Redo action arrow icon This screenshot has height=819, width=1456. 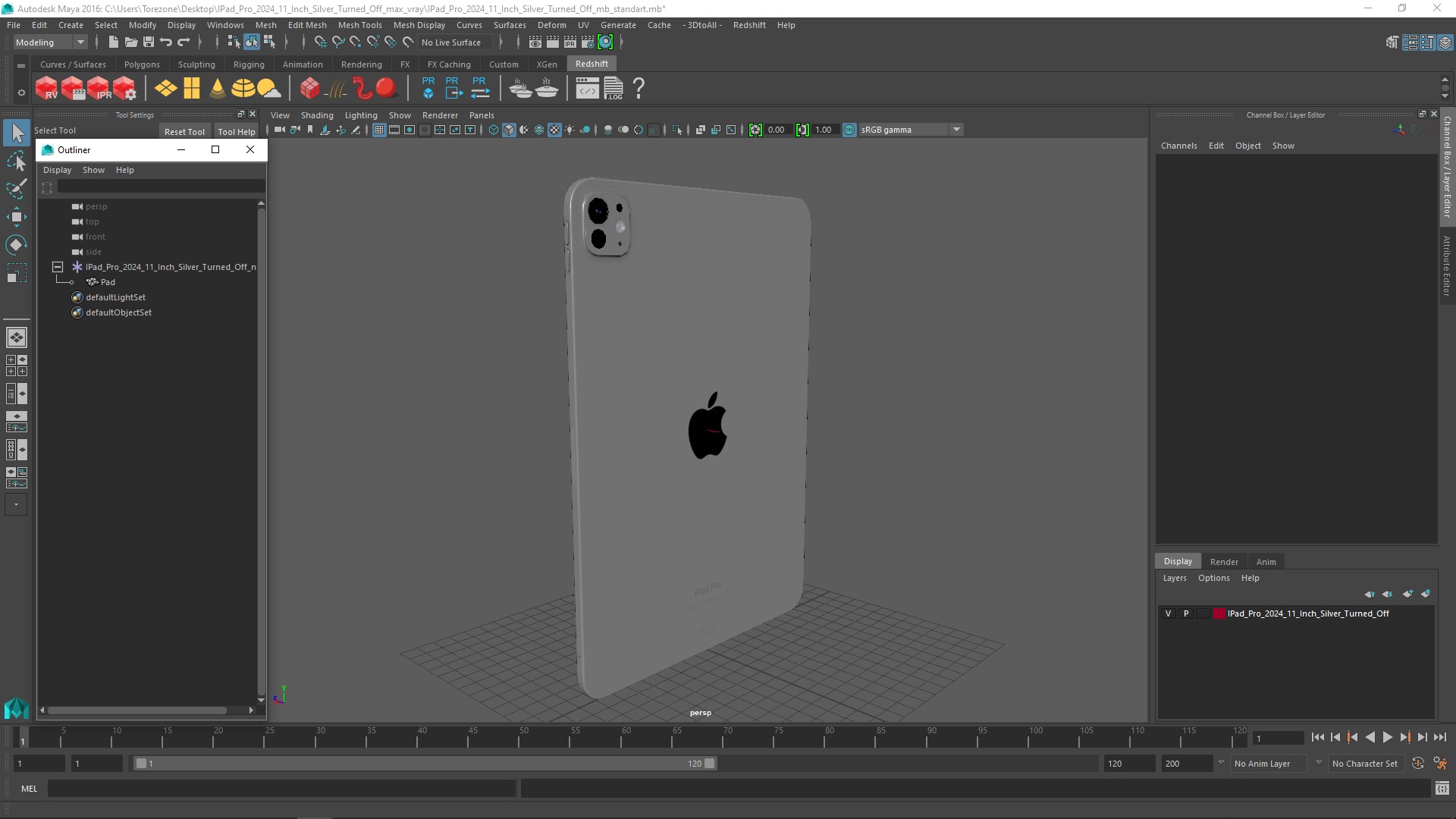point(184,42)
